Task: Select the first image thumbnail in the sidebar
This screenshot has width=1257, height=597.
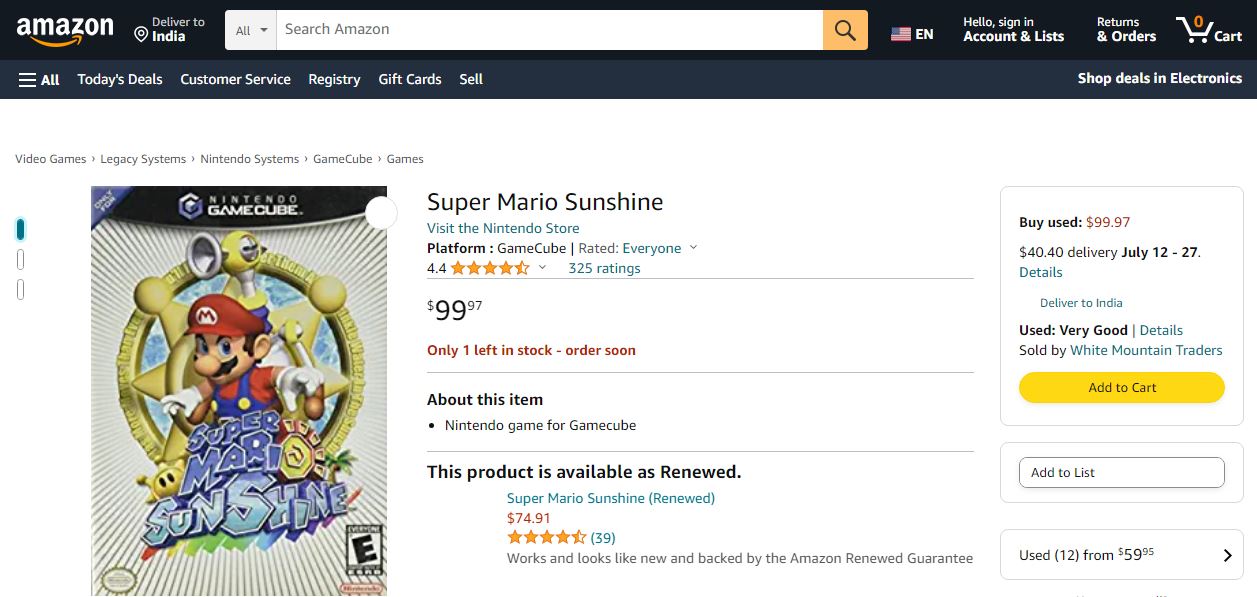Action: (20, 229)
